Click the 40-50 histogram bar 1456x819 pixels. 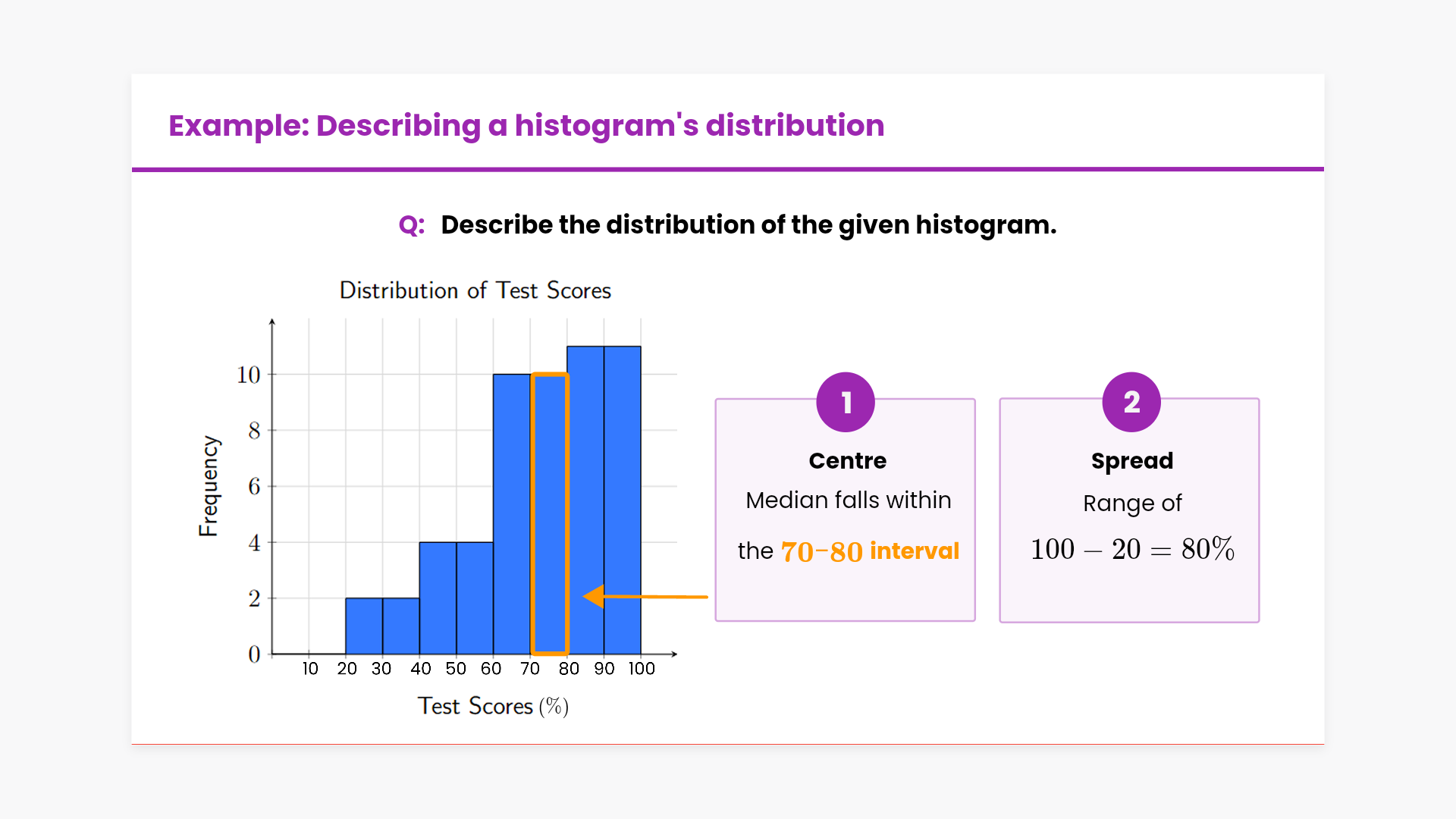click(438, 598)
